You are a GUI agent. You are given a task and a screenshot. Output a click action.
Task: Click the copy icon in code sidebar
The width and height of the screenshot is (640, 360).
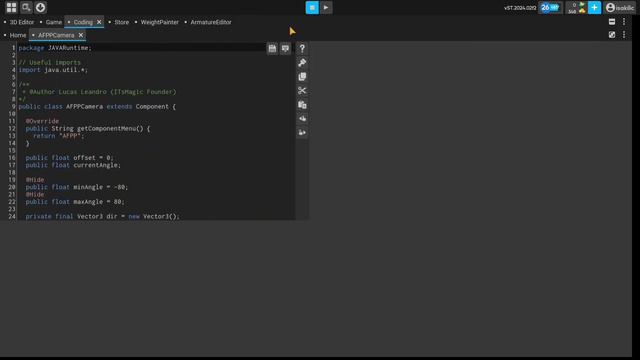coord(302,77)
